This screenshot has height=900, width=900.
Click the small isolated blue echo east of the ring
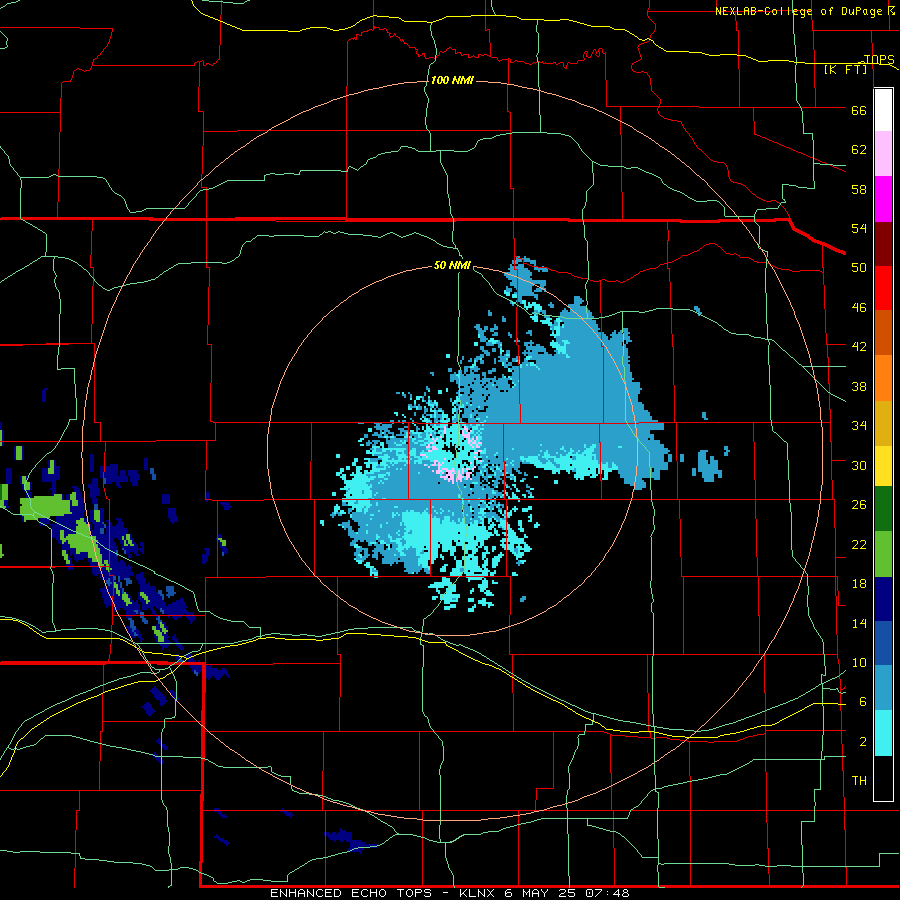(709, 464)
